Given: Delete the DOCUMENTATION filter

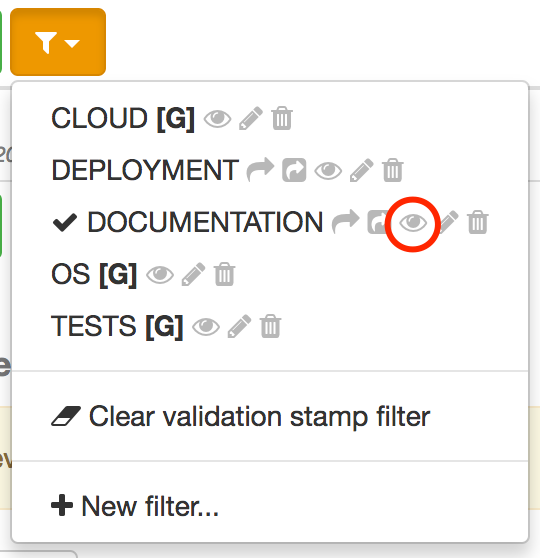Looking at the screenshot, I should pos(478,222).
